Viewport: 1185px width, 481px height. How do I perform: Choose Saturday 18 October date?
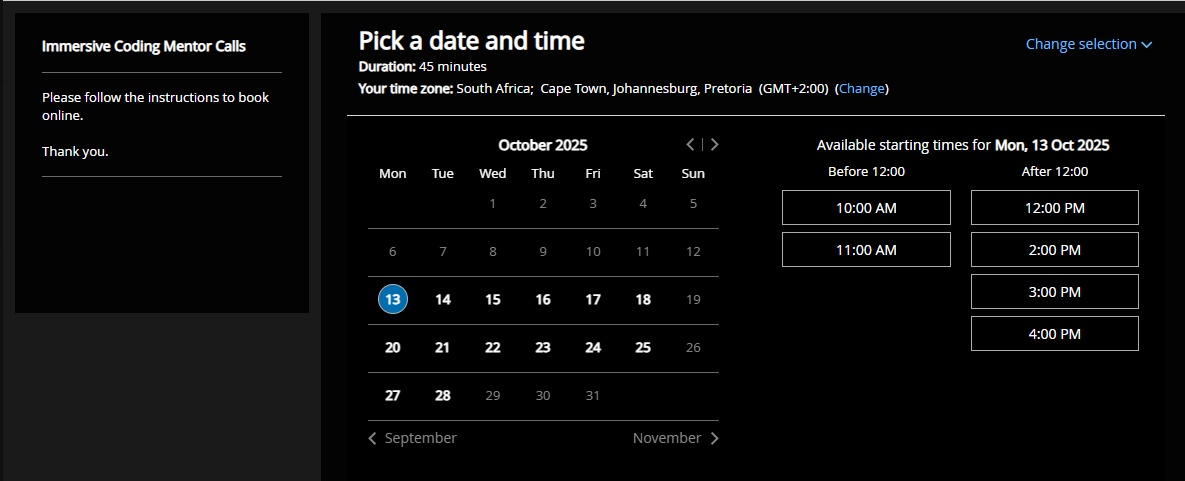643,299
